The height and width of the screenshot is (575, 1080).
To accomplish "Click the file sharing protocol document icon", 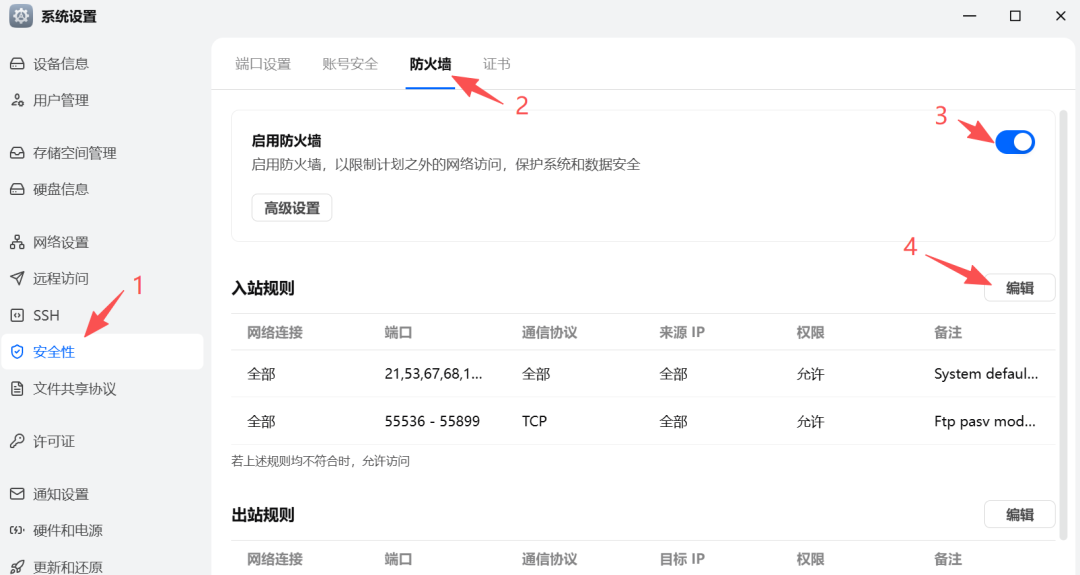I will [x=17, y=389].
